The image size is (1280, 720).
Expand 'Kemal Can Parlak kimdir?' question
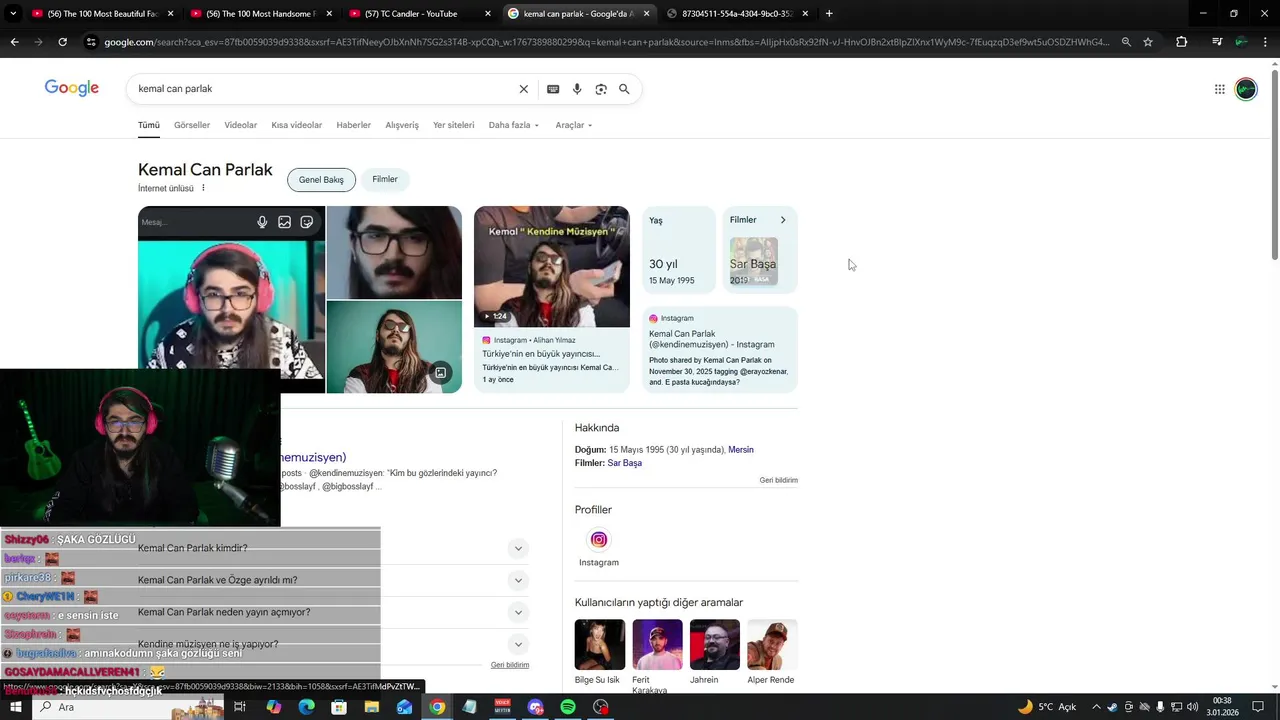518,548
